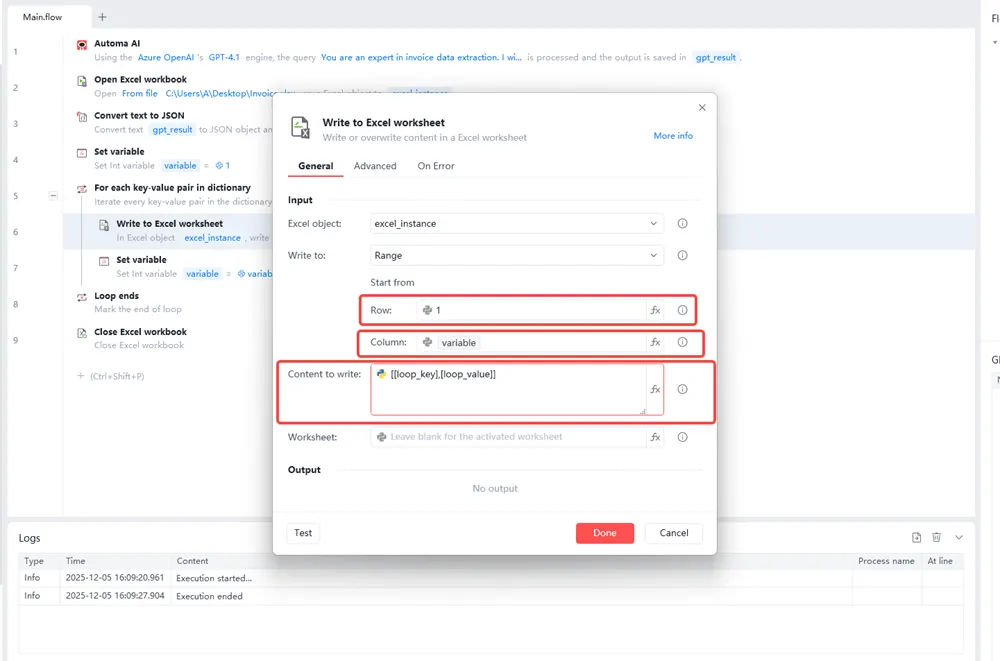1000x661 pixels.
Task: Click info icon next to Column field
Action: [682, 342]
